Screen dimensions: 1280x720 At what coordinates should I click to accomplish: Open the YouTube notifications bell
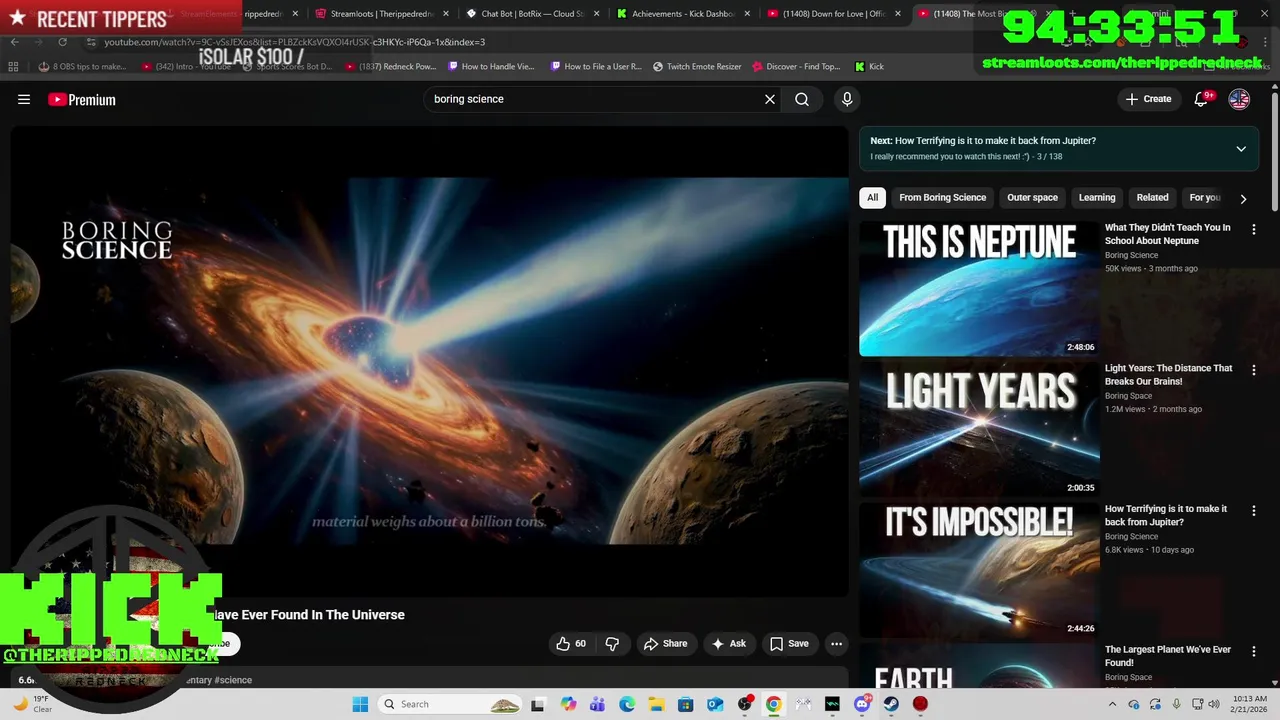(1202, 99)
